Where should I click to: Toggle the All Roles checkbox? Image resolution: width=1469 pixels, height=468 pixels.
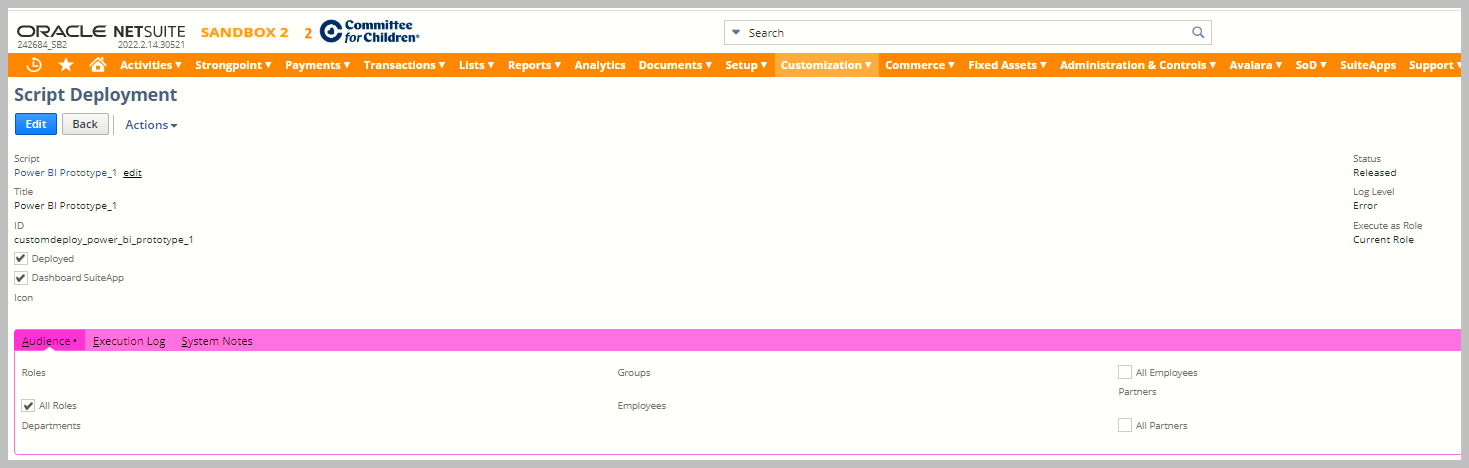(x=28, y=405)
